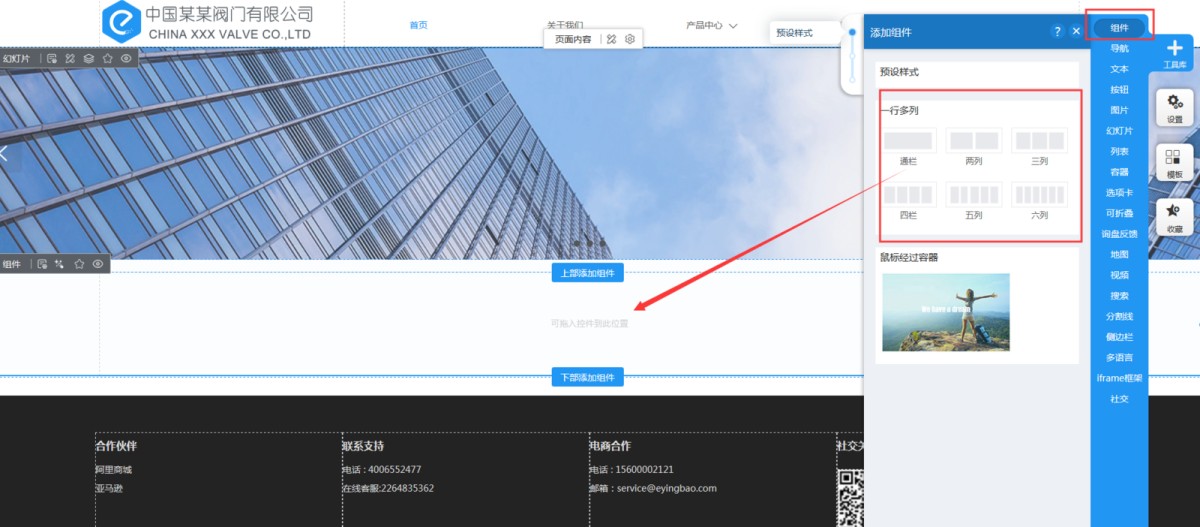Click the 页面内容 toolbar settings gear icon

tap(630, 39)
